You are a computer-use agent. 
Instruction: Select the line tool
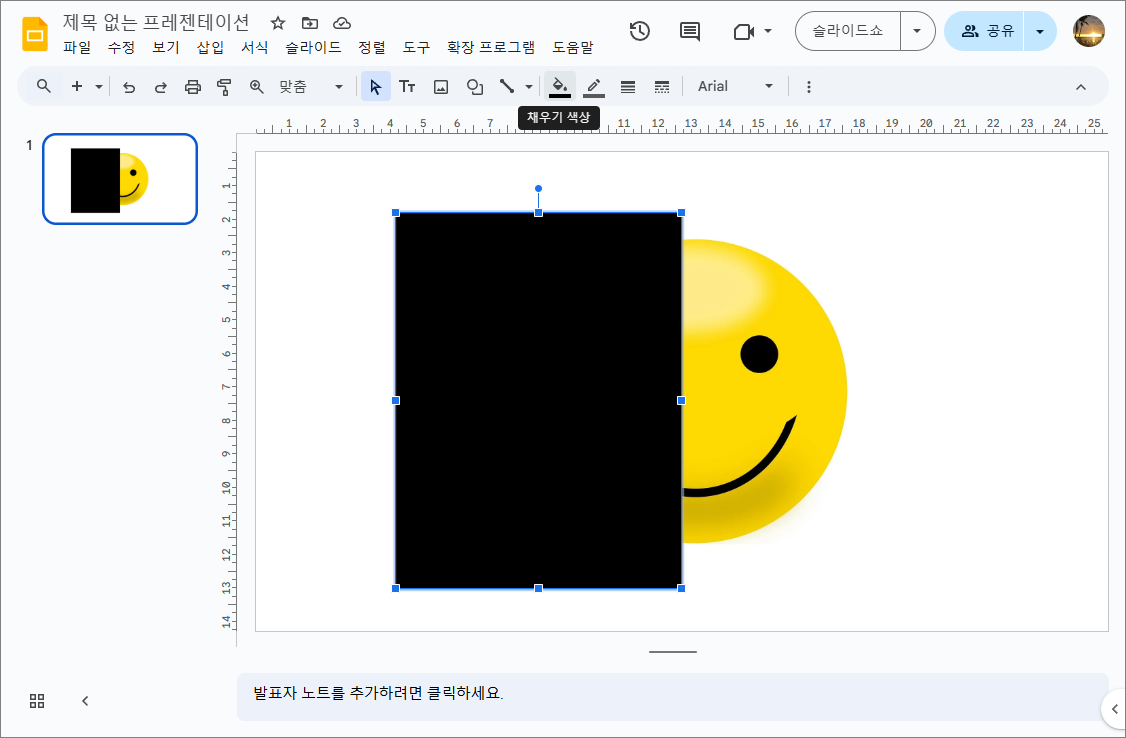pyautogui.click(x=507, y=86)
